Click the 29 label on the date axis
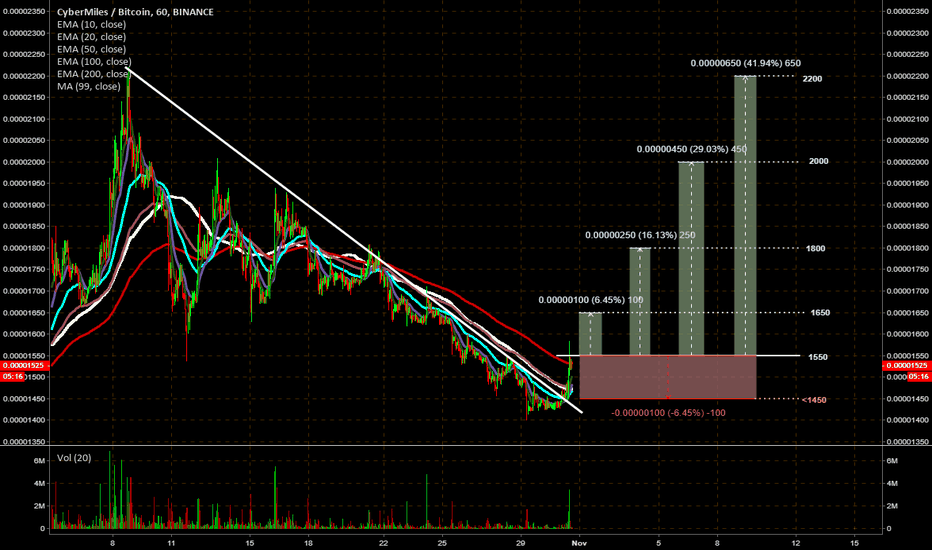Image resolution: width=932 pixels, height=550 pixels. point(521,543)
